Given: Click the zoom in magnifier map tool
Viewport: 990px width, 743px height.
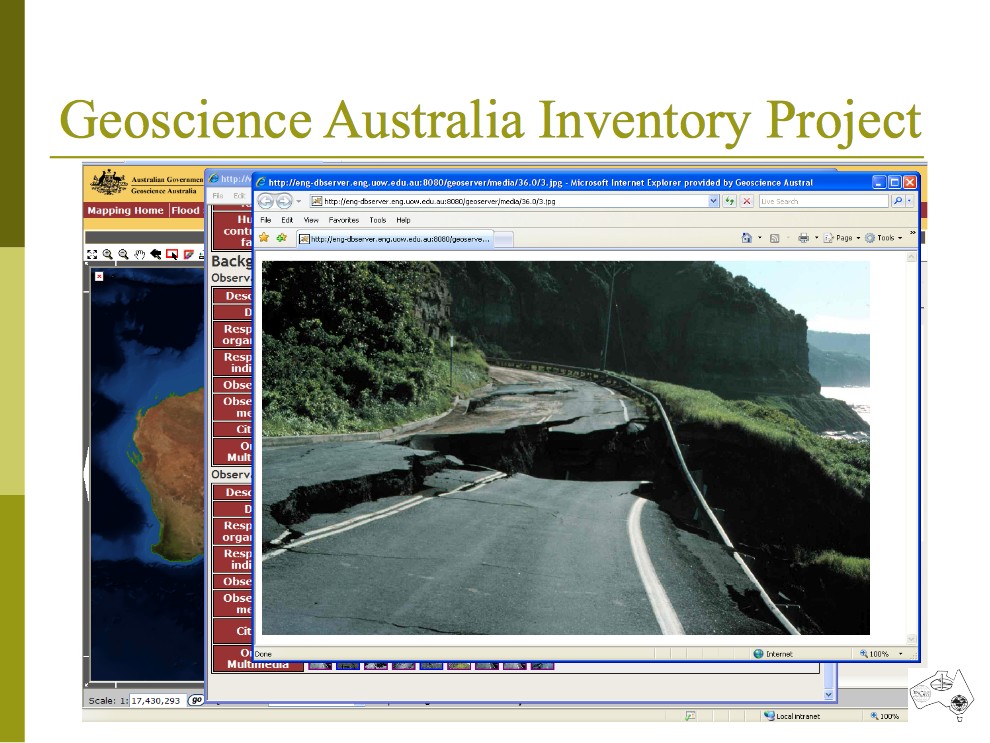Looking at the screenshot, I should [x=107, y=254].
